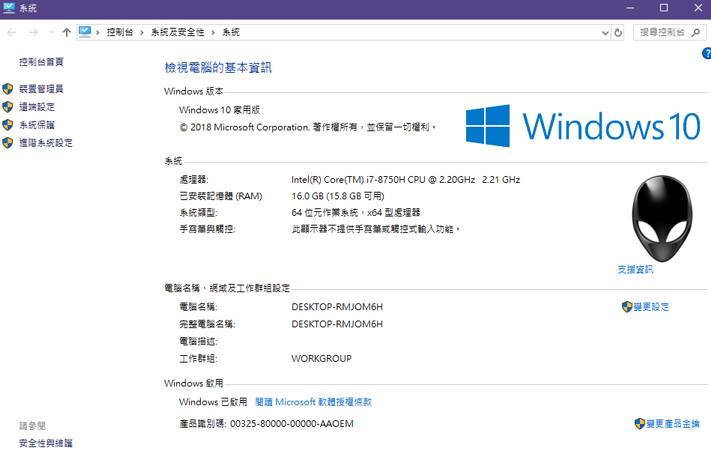Open Help via blue question icon
This screenshot has width=711, height=463.
click(706, 53)
